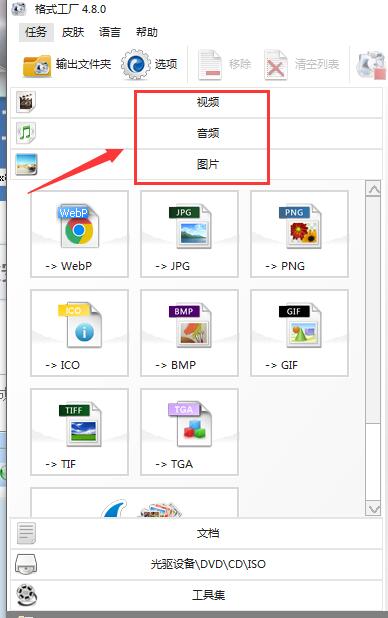Select the PNG conversion icon
This screenshot has height=618, width=388.
tap(300, 226)
